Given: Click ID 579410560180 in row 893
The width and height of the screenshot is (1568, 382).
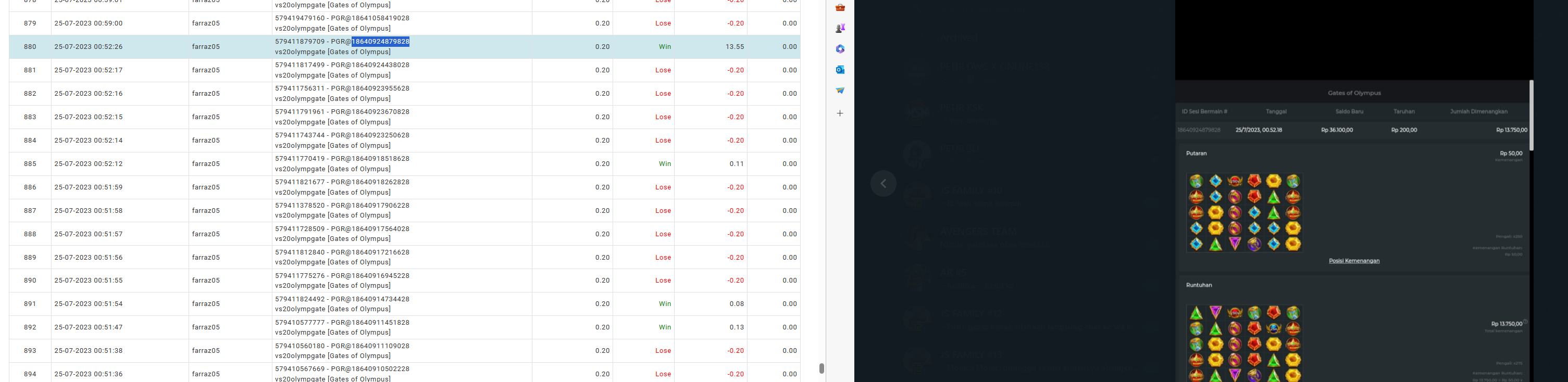Looking at the screenshot, I should point(300,346).
